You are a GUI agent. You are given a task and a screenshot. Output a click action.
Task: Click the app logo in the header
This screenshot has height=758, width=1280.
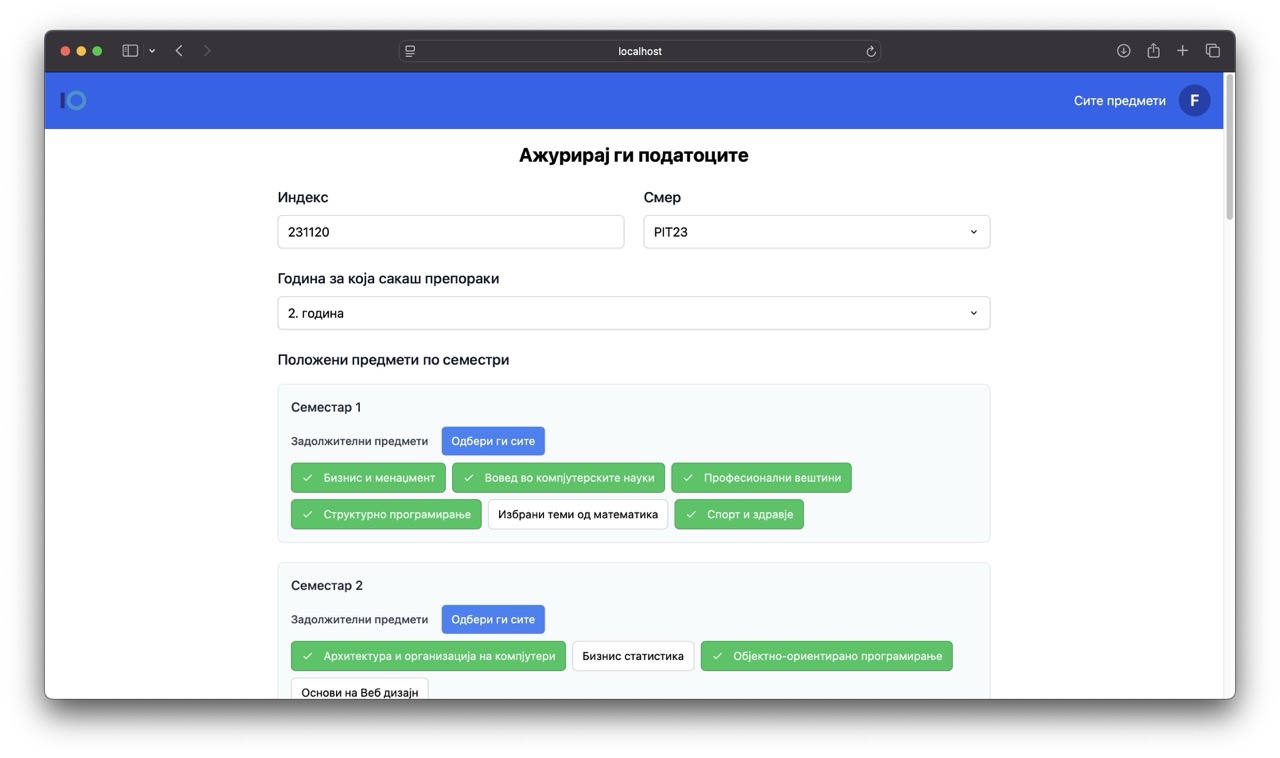click(x=74, y=100)
